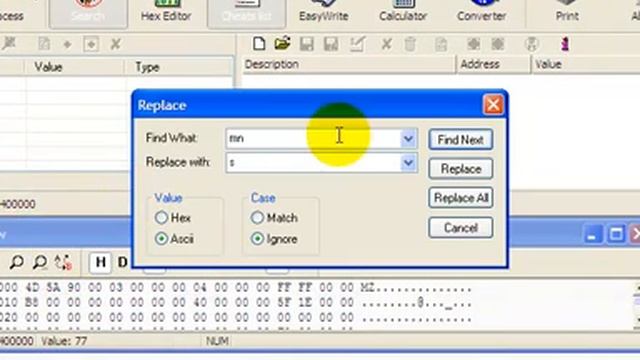Open the Hex Editor tool

[166, 11]
